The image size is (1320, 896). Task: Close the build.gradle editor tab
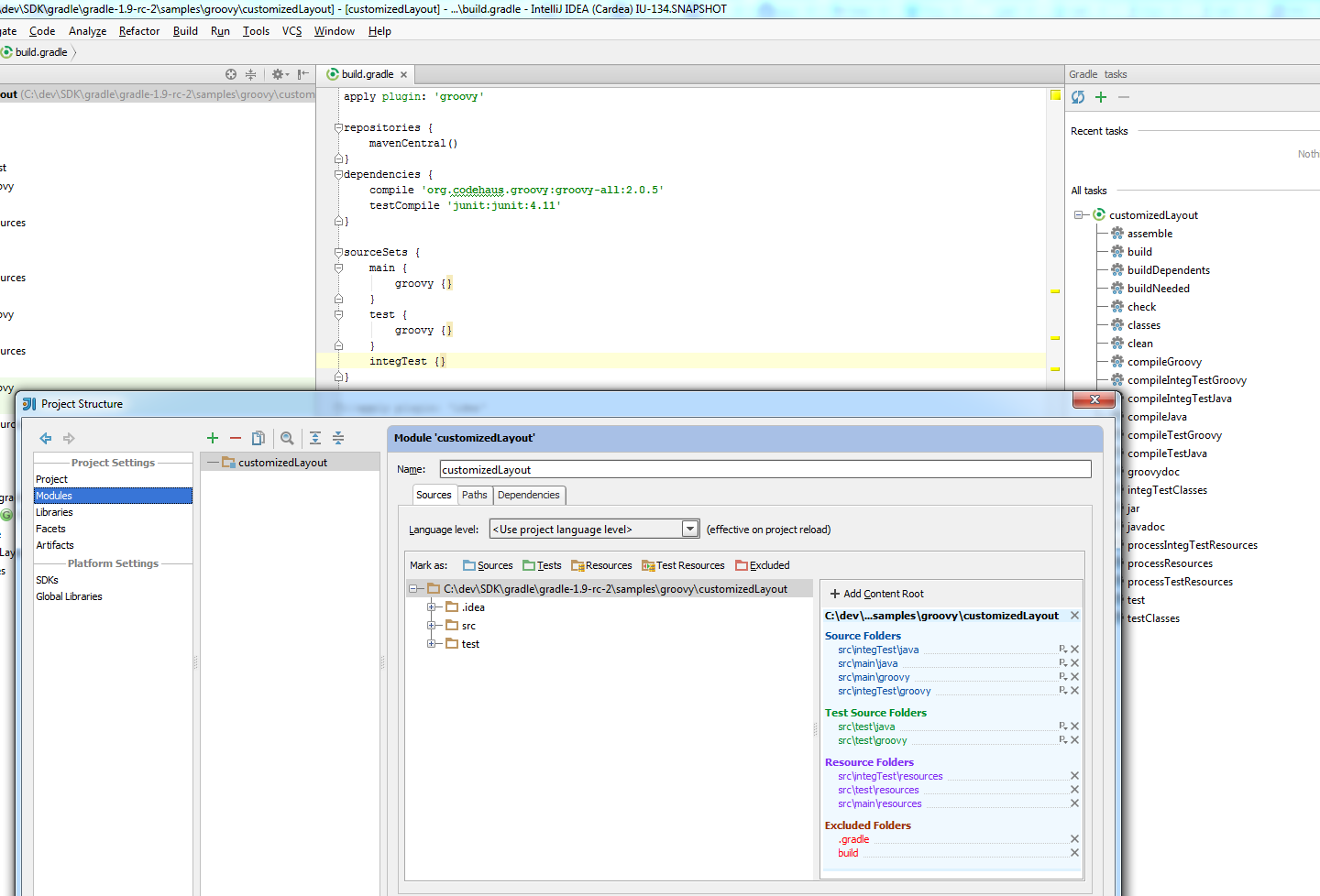point(403,75)
